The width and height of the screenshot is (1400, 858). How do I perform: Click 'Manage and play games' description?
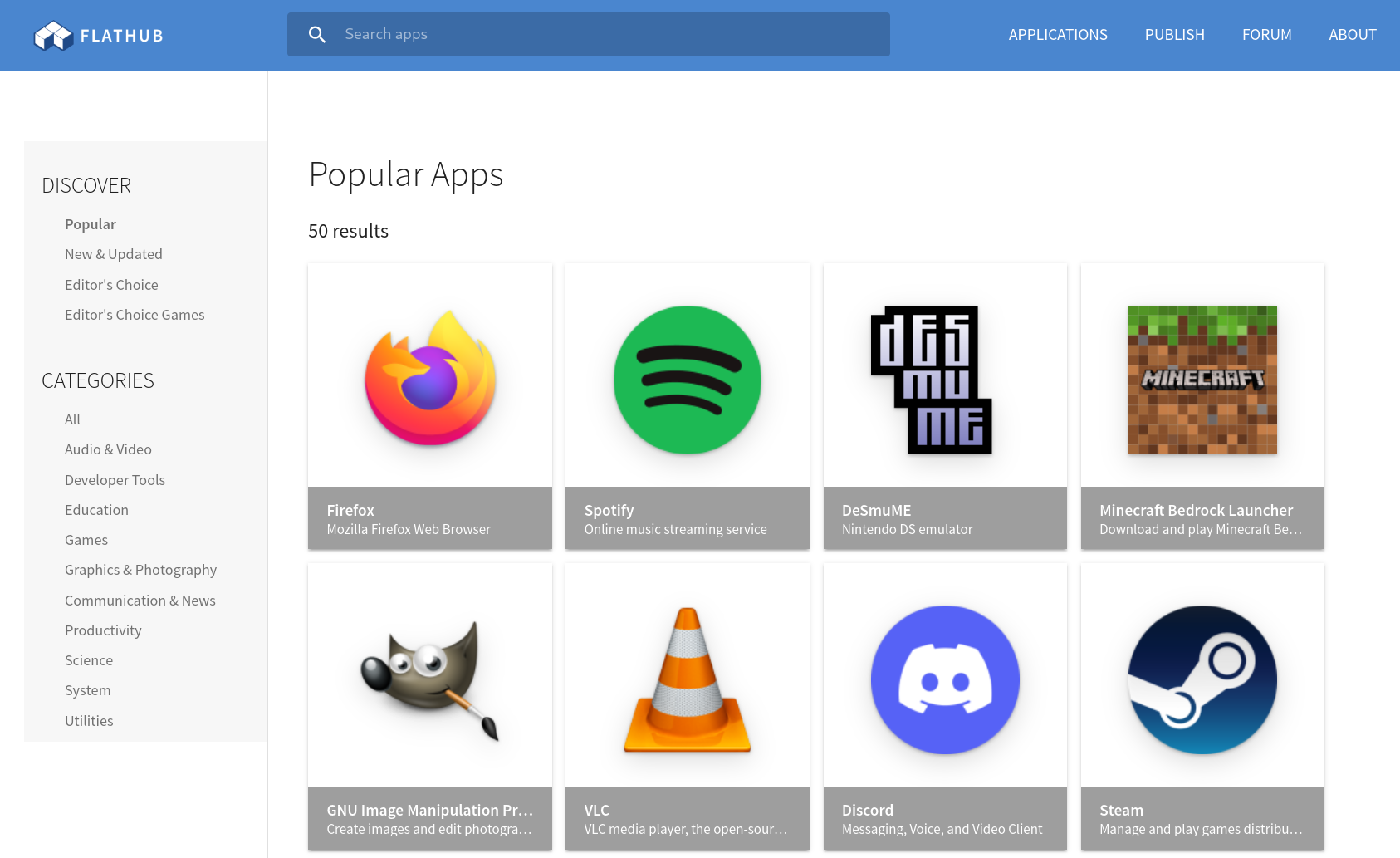click(x=1201, y=829)
